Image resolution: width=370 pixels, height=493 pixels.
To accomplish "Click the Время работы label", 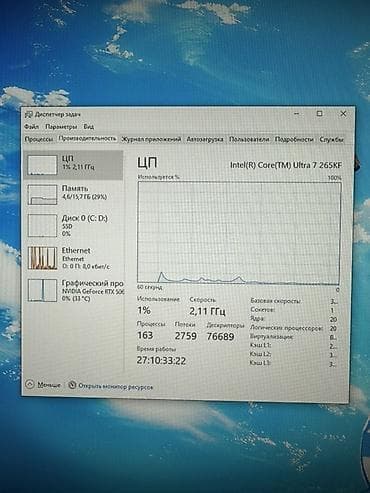I will coord(156,349).
